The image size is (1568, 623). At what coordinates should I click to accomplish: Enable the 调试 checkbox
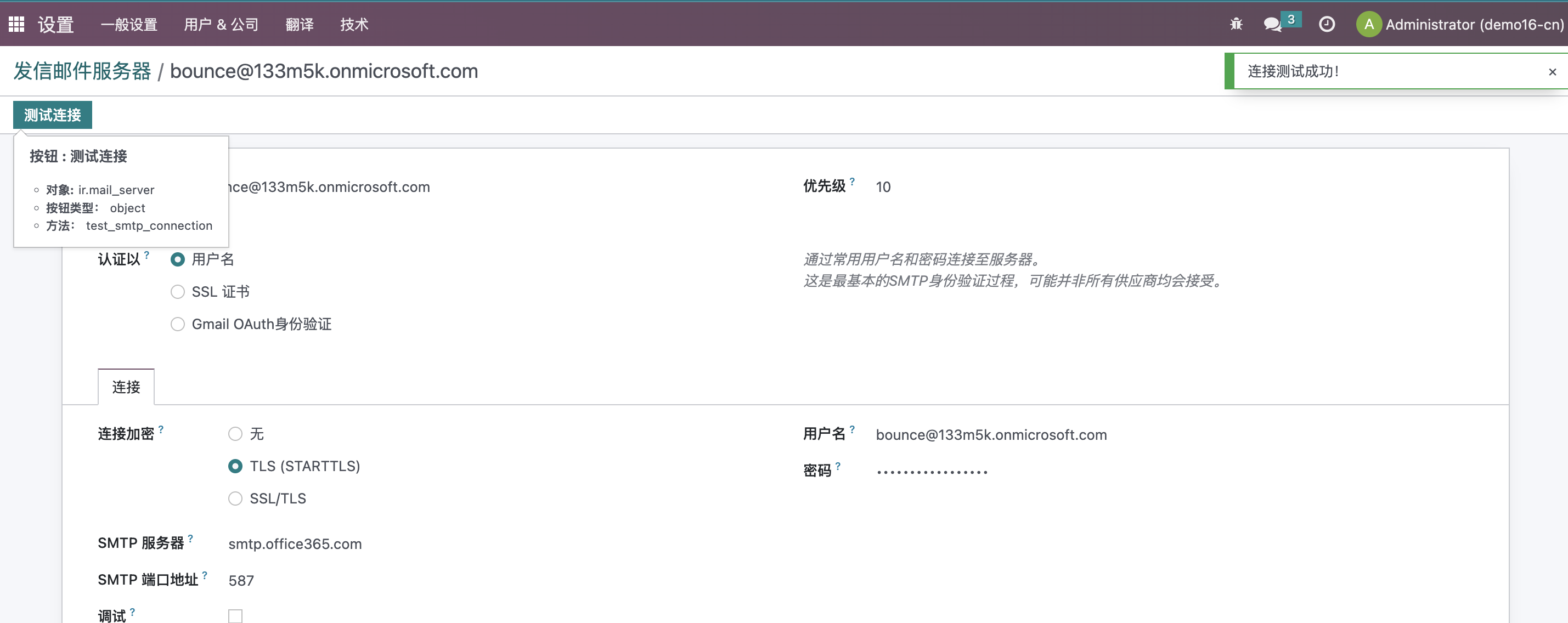pos(235,616)
